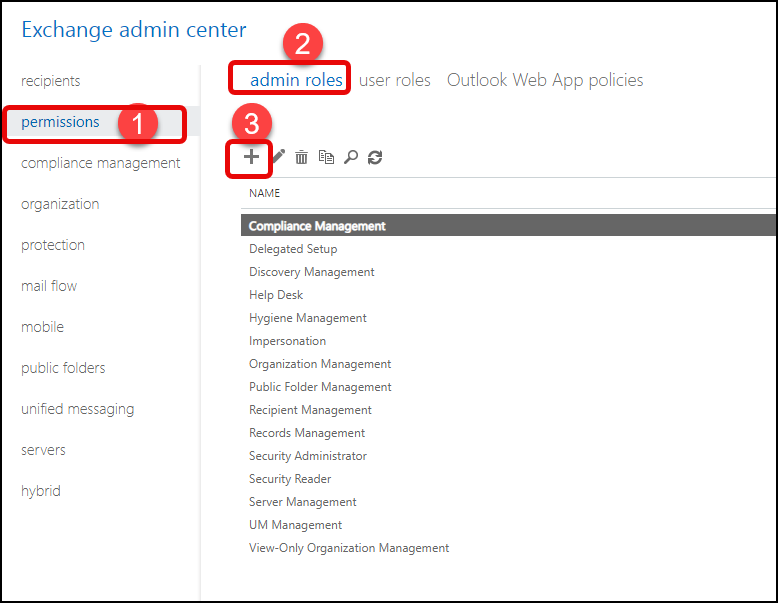Click the plus icon to add role group
The width and height of the screenshot is (778, 603).
[251, 157]
